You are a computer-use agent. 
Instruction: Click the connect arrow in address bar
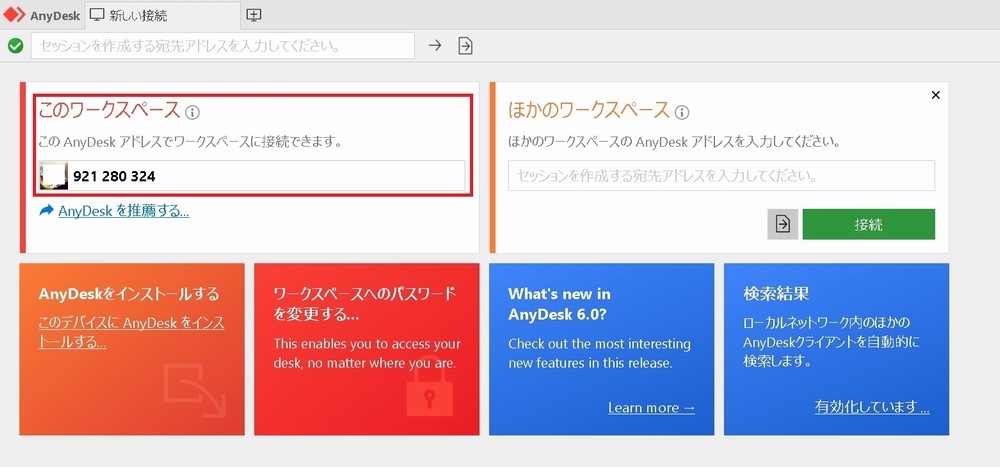point(434,46)
